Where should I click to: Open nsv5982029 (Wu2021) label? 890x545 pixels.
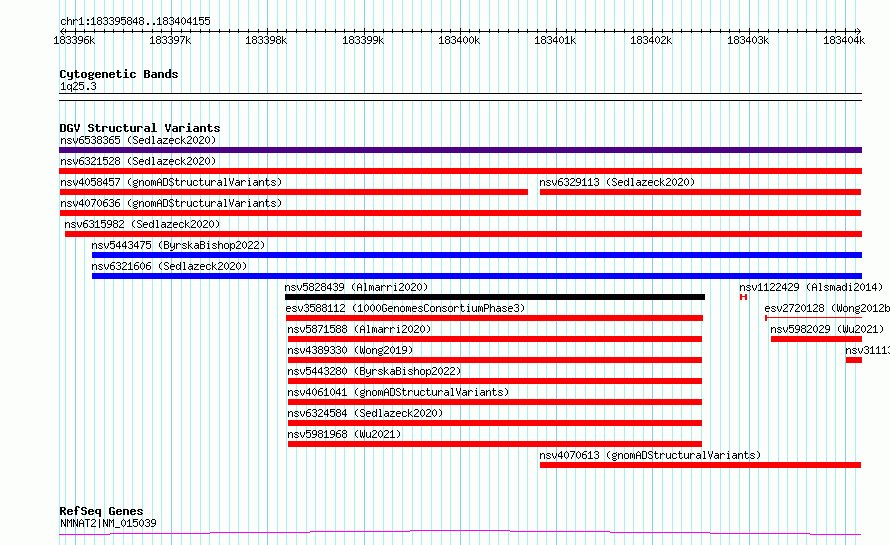pos(827,329)
